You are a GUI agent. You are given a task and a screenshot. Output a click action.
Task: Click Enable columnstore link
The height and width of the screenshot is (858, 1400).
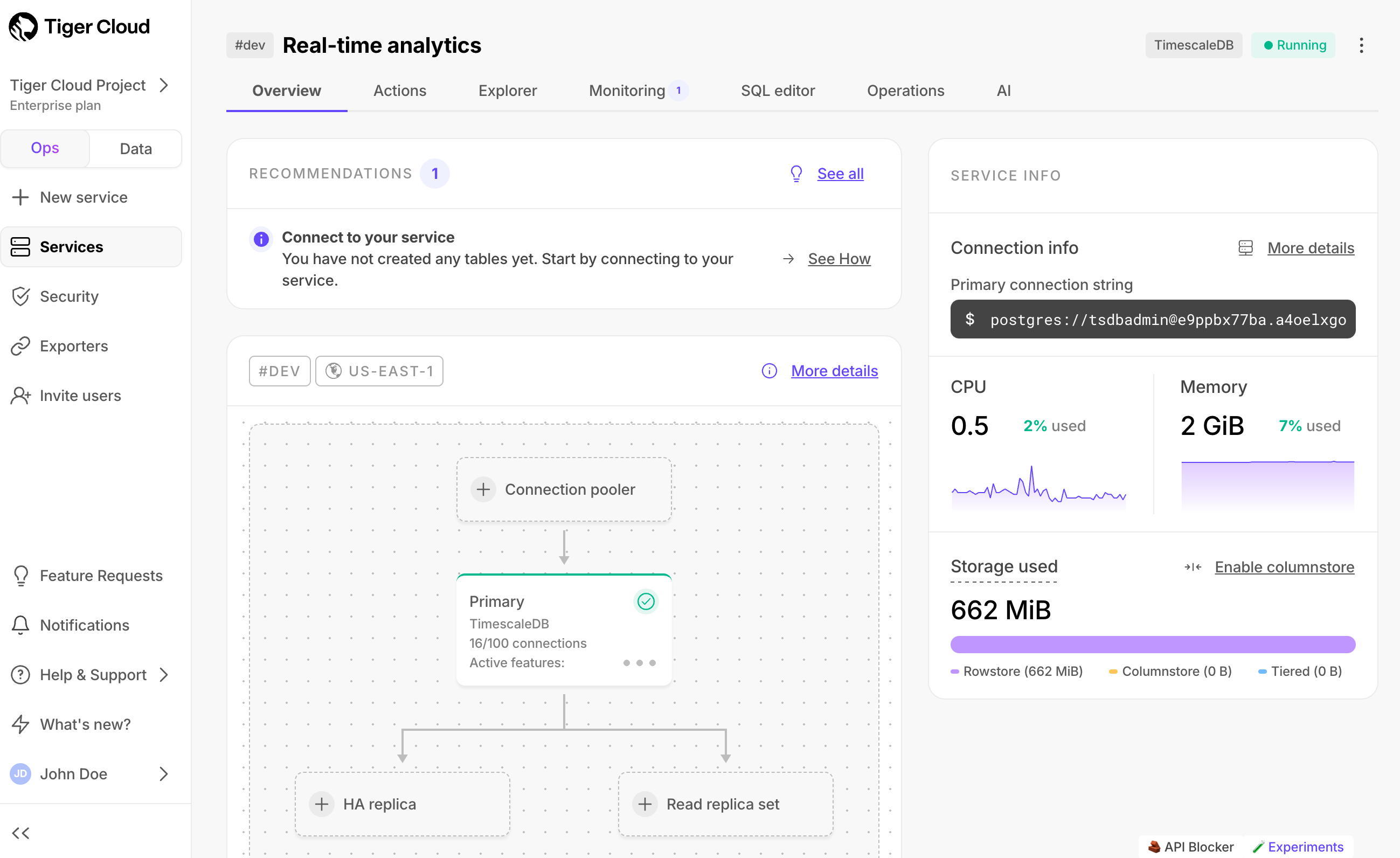1284,566
